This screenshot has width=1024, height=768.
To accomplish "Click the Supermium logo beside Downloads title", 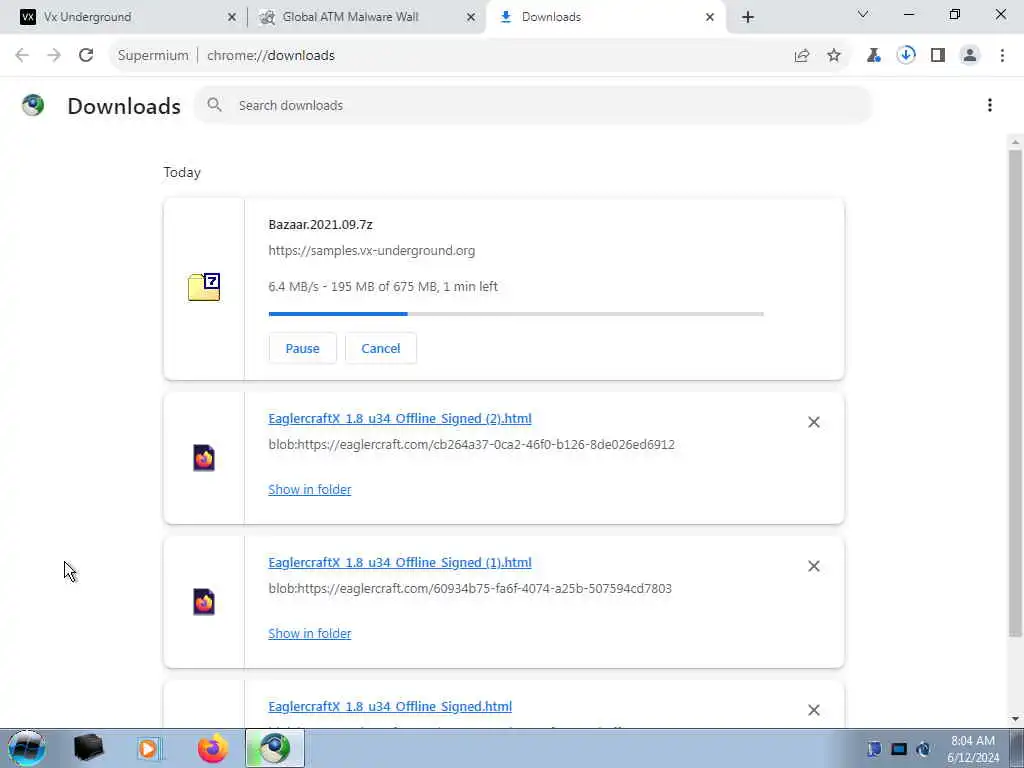I will 33,105.
